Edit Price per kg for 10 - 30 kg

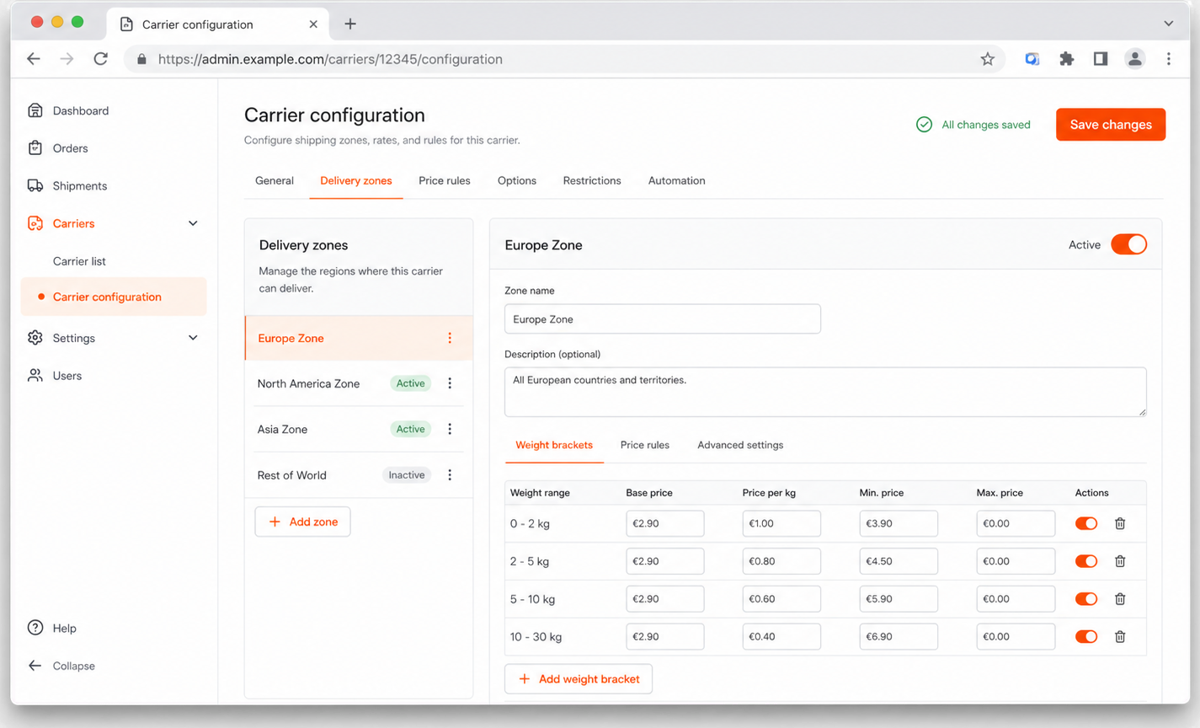[782, 637]
